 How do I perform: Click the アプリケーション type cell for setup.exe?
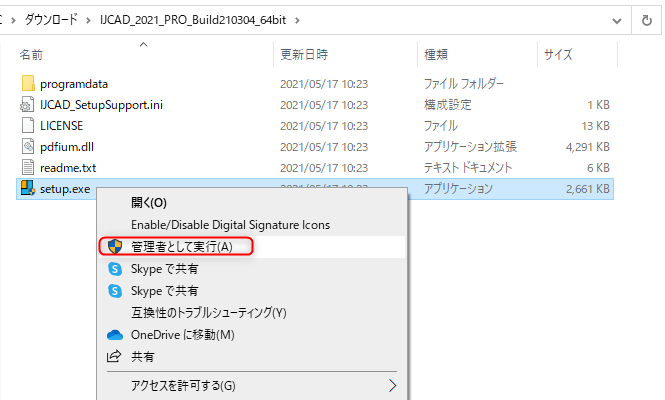(458, 189)
